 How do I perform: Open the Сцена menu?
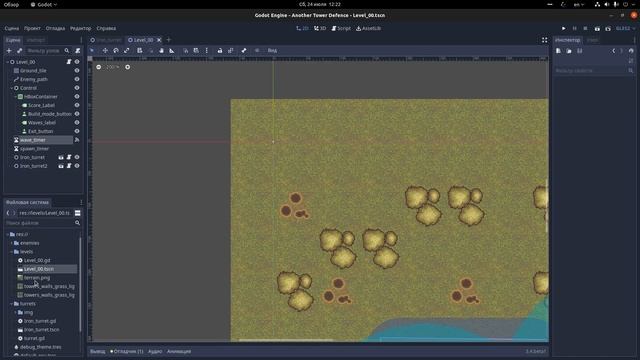pyautogui.click(x=12, y=29)
